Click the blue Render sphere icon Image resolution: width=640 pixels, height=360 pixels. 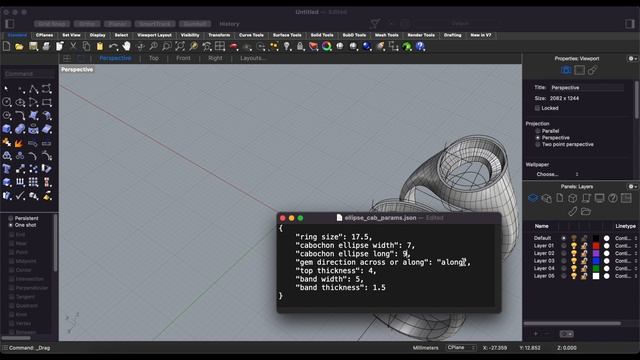coord(367,47)
